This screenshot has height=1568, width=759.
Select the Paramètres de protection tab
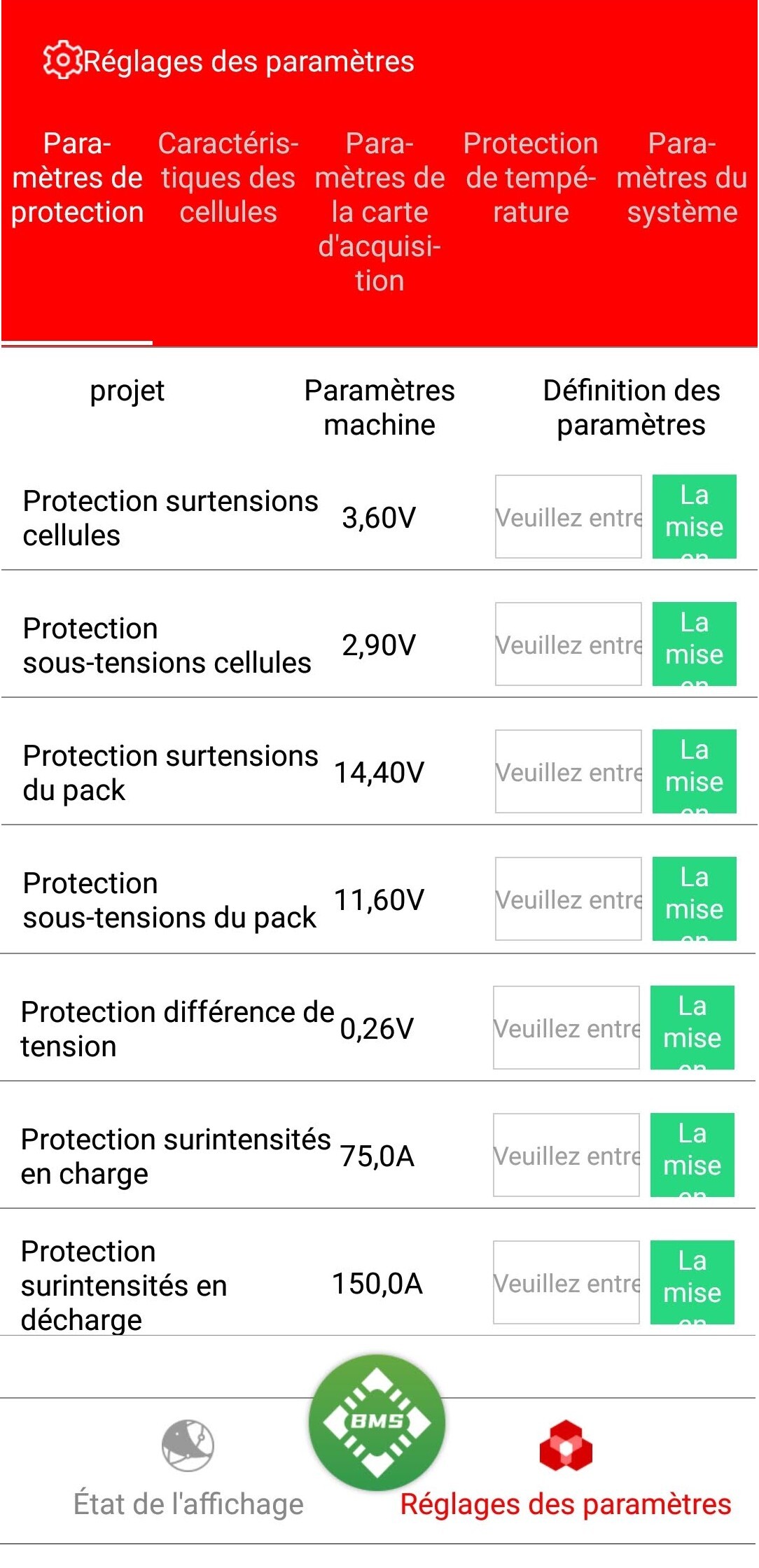click(x=77, y=178)
